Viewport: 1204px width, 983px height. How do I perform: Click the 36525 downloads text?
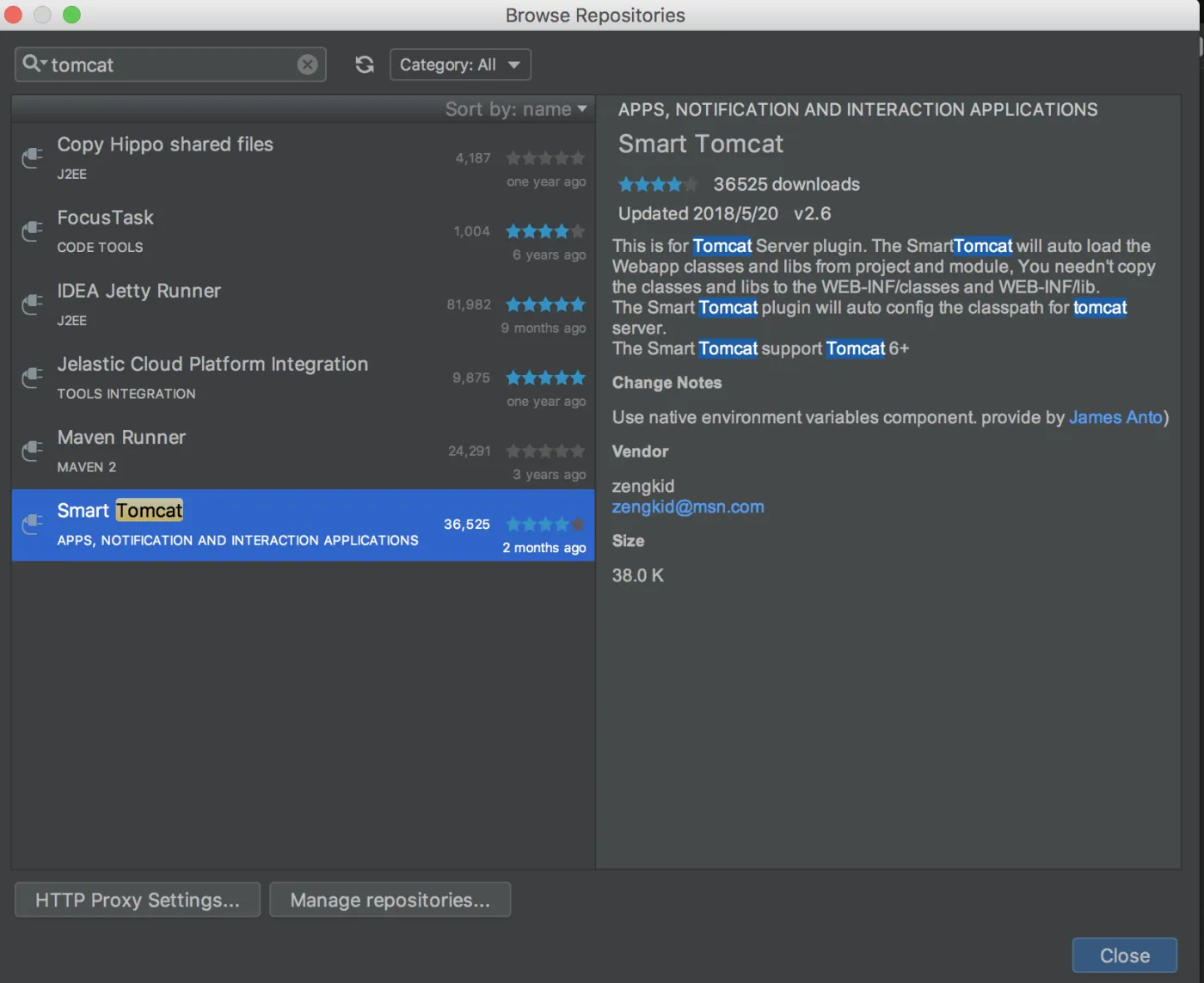[786, 184]
